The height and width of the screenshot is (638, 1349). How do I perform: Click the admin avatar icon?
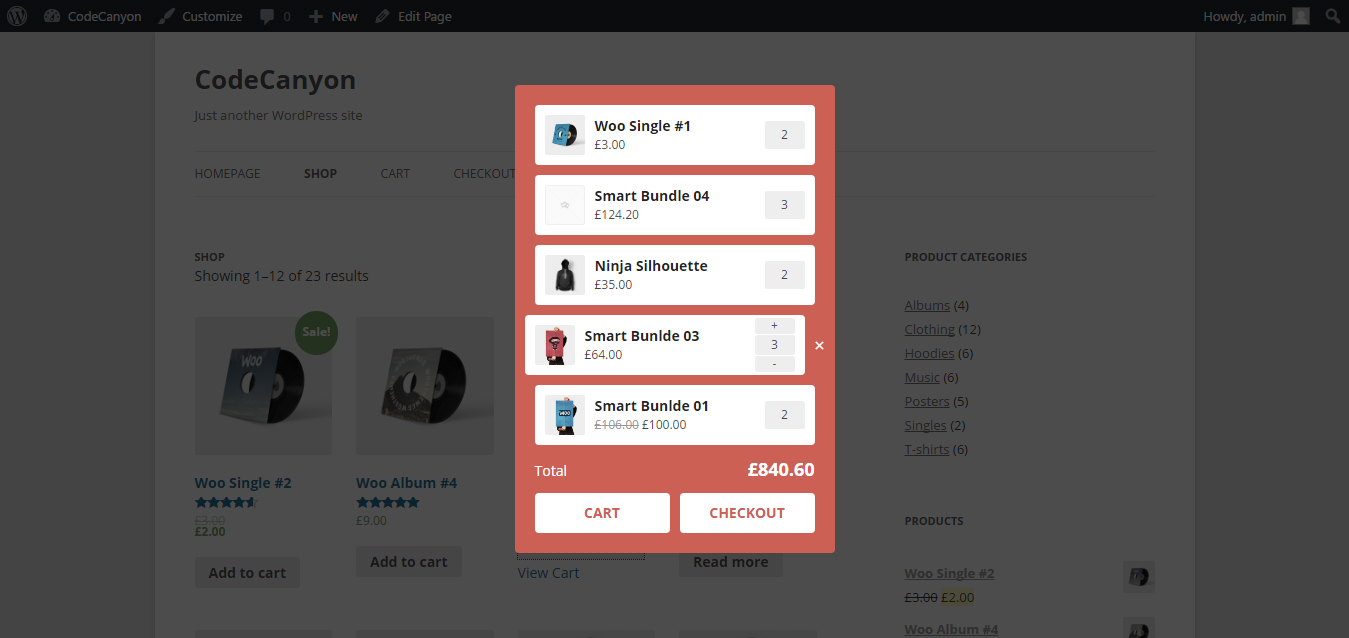click(1300, 16)
